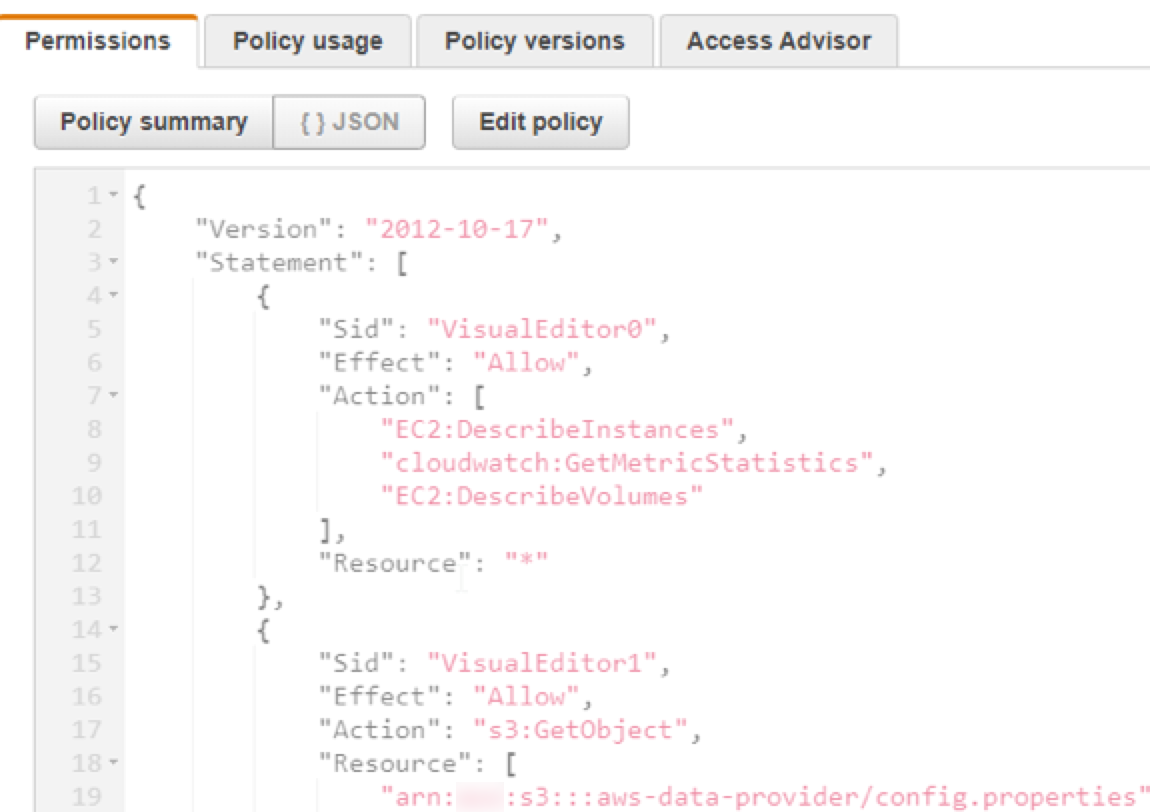Collapse the Action array on line 7
1150x812 pixels.
[x=113, y=396]
